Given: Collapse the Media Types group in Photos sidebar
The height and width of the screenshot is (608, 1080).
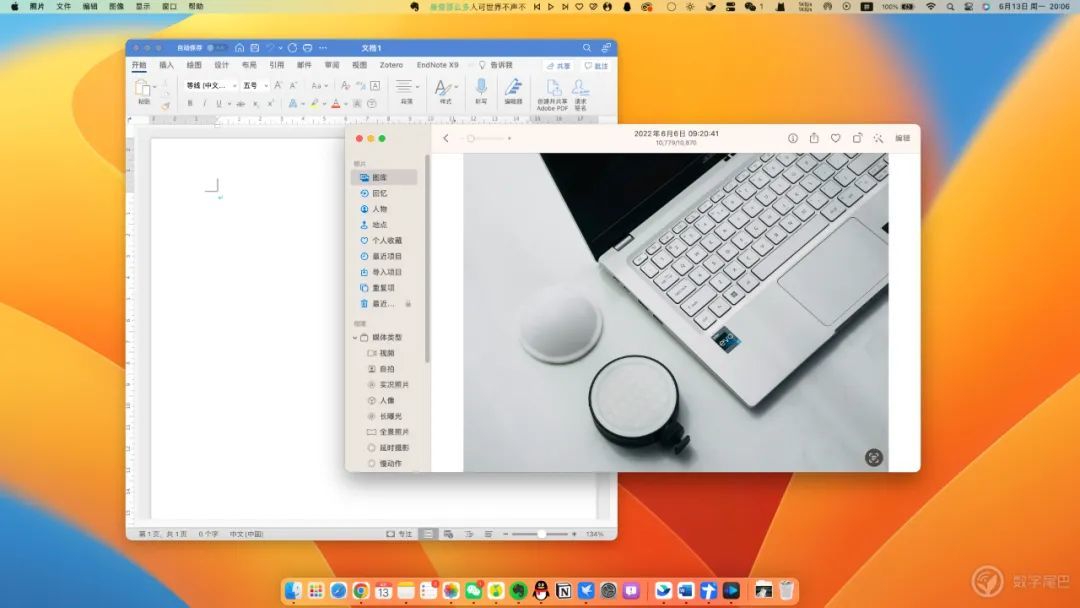Looking at the screenshot, I should (355, 337).
